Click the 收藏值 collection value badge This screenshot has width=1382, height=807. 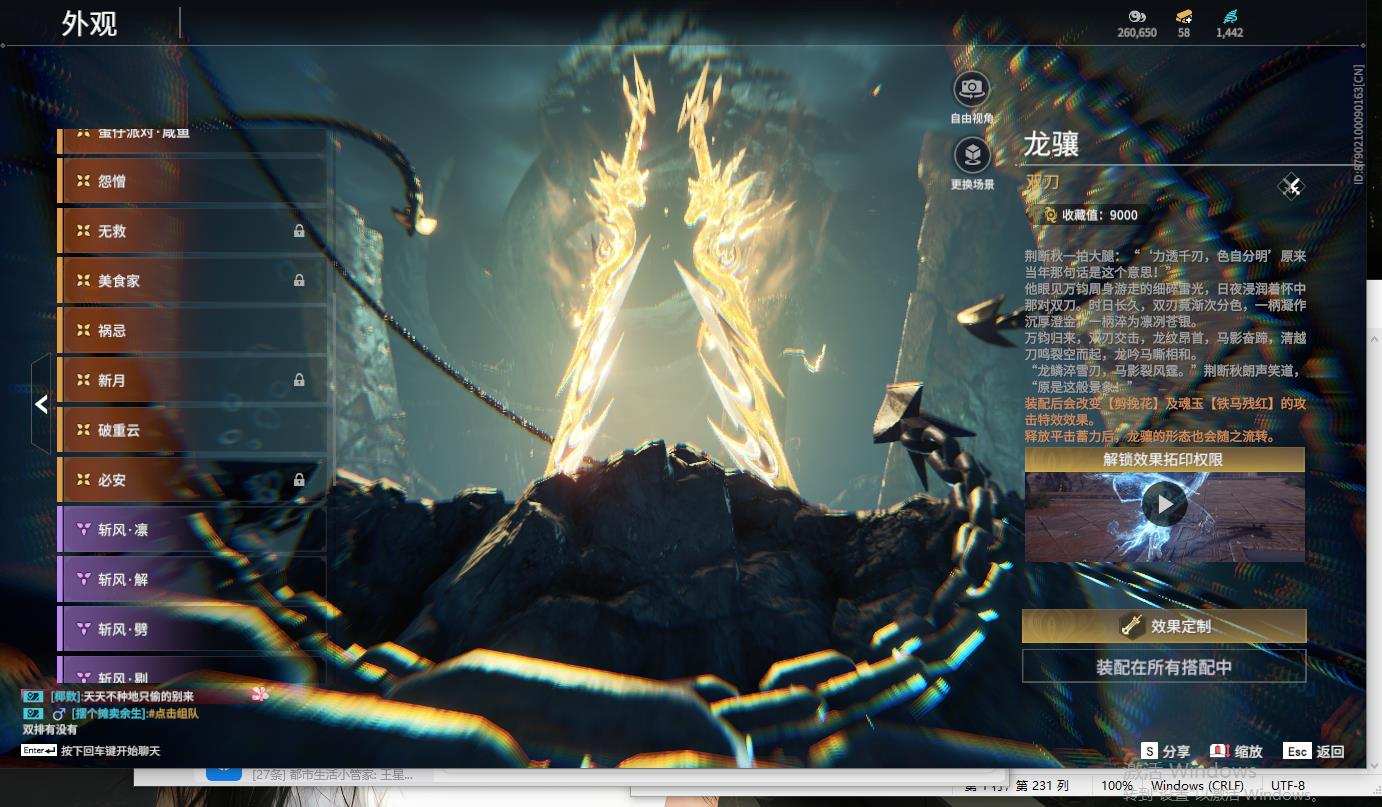1087,214
